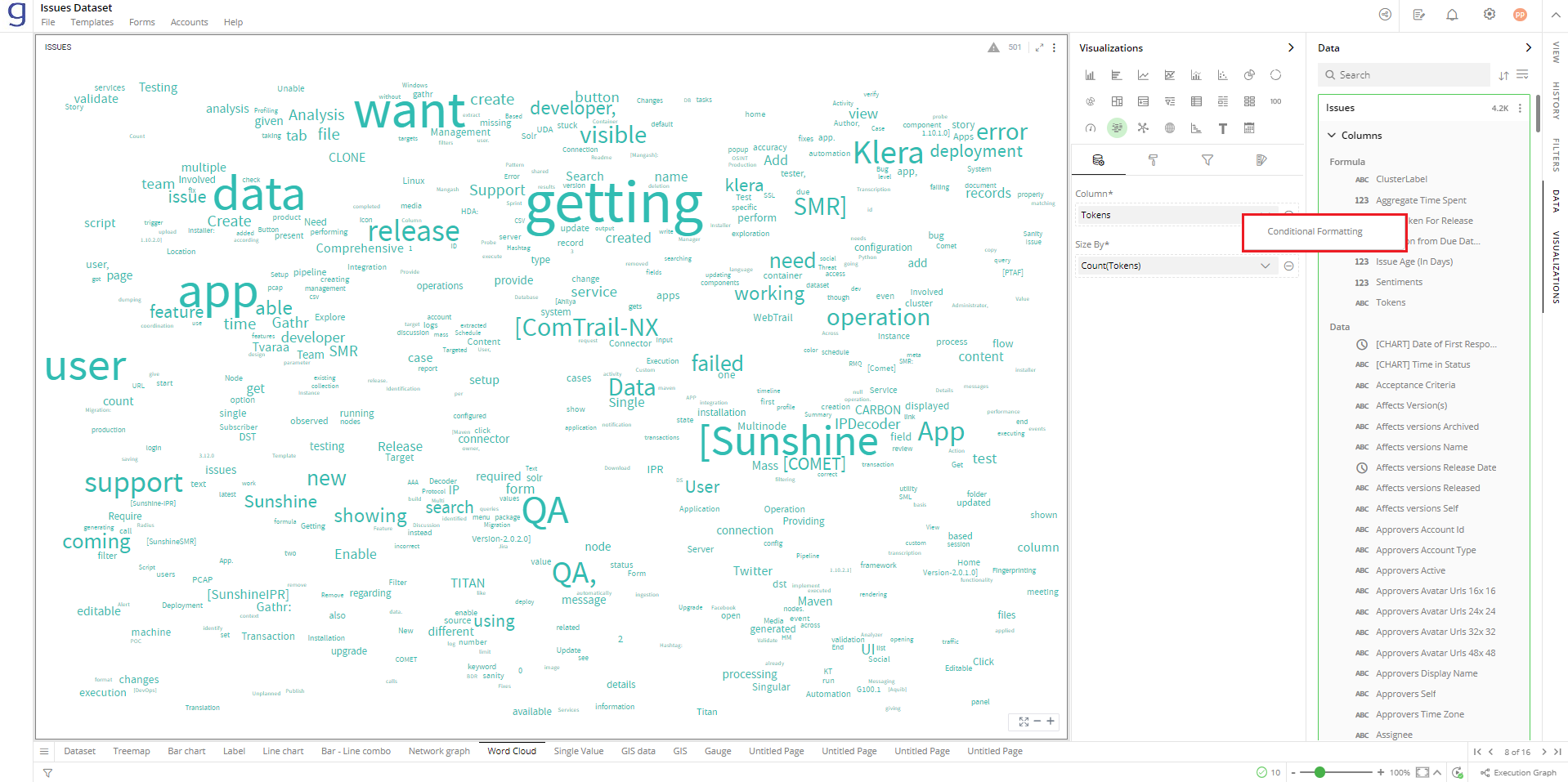Image resolution: width=1568 pixels, height=782 pixels.
Task: Select the calendar visualization icon
Action: [1249, 128]
